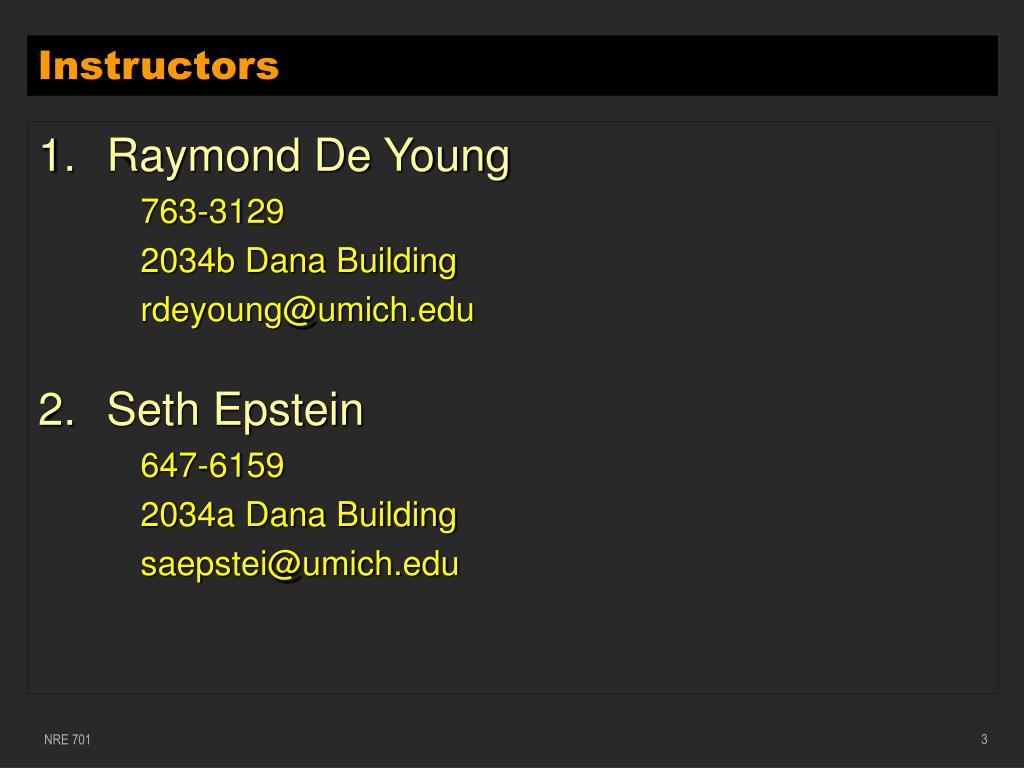Screen dimensions: 1024x768
Task: Open the saepstei@umich.edu email address
Action: click(300, 564)
